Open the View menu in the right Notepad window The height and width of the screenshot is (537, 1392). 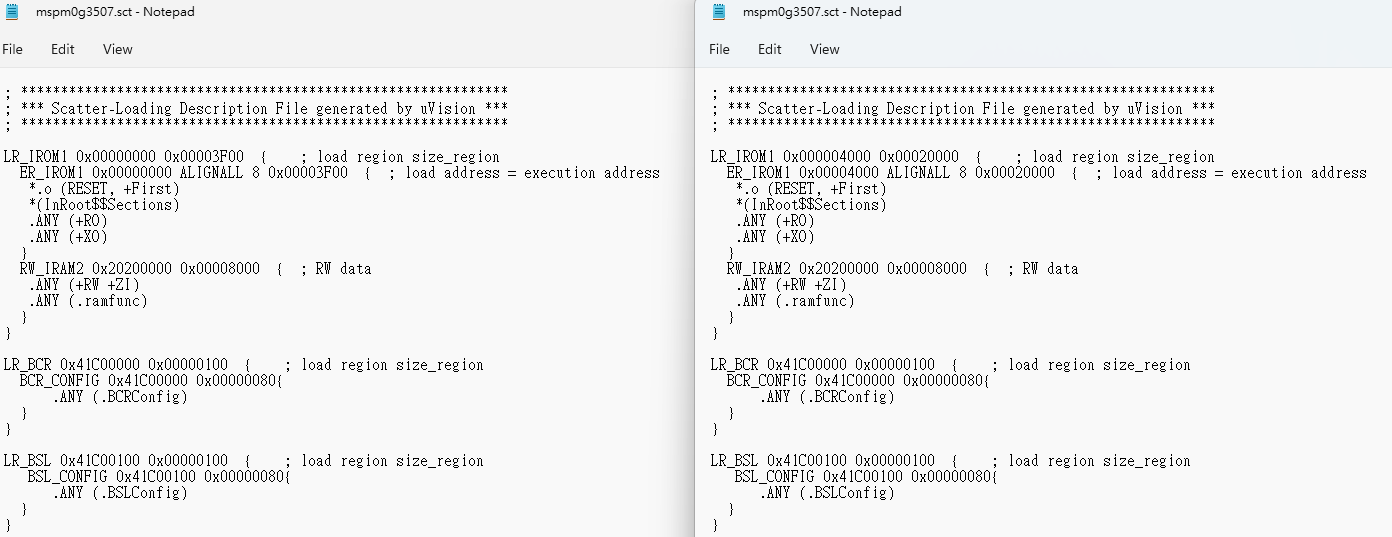pos(824,49)
